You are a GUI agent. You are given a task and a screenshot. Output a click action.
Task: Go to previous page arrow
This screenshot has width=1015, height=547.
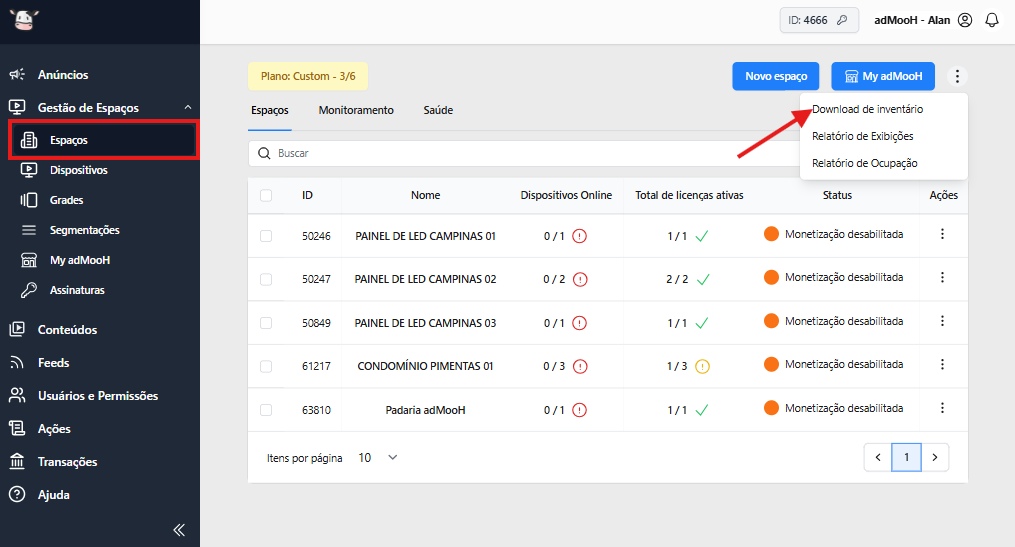coord(878,458)
